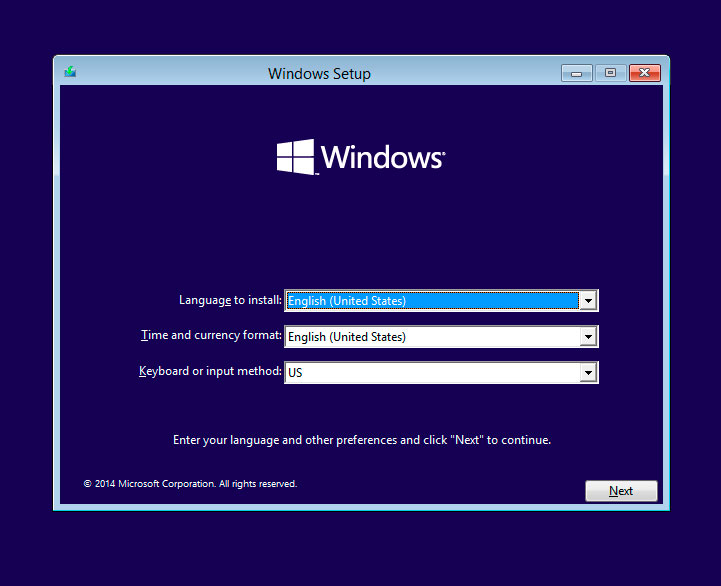Minimize the Windows Setup window
The width and height of the screenshot is (721, 586).
coord(577,73)
